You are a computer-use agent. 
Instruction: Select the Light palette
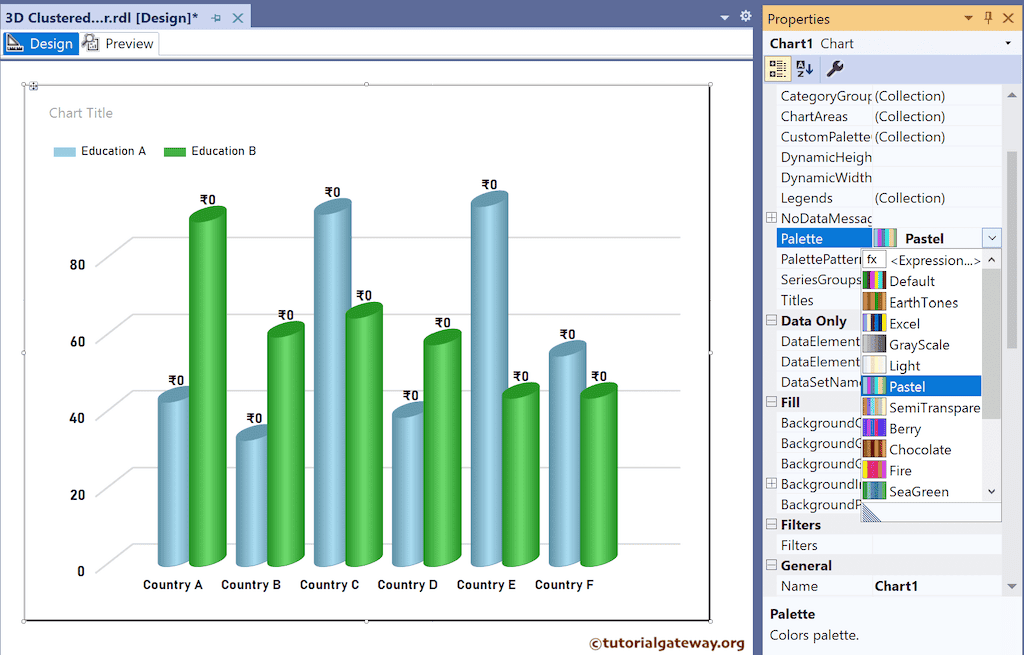click(921, 365)
